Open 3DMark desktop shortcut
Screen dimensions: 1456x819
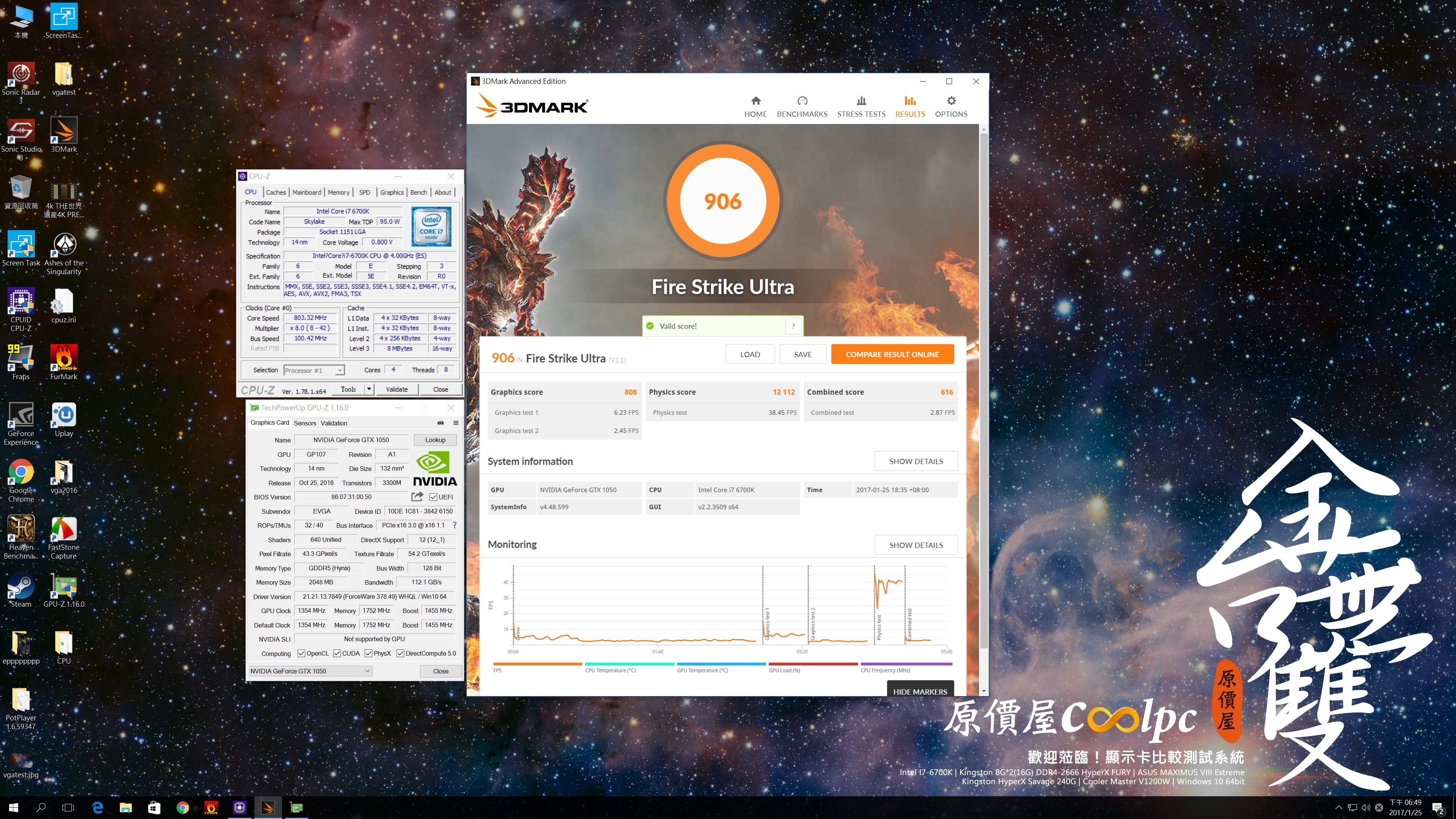[x=64, y=135]
